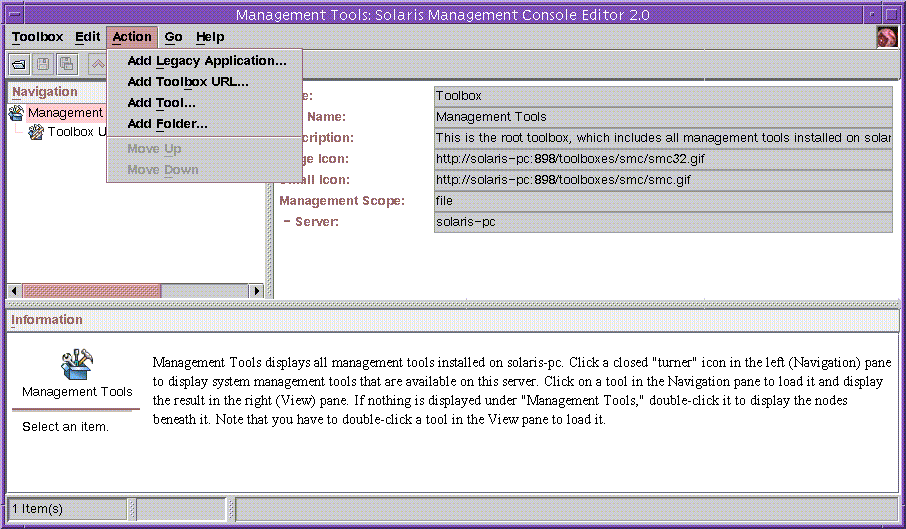Viewport: 906px width, 529px height.
Task: Select the Toolbox URL tree node label
Action: (76, 132)
